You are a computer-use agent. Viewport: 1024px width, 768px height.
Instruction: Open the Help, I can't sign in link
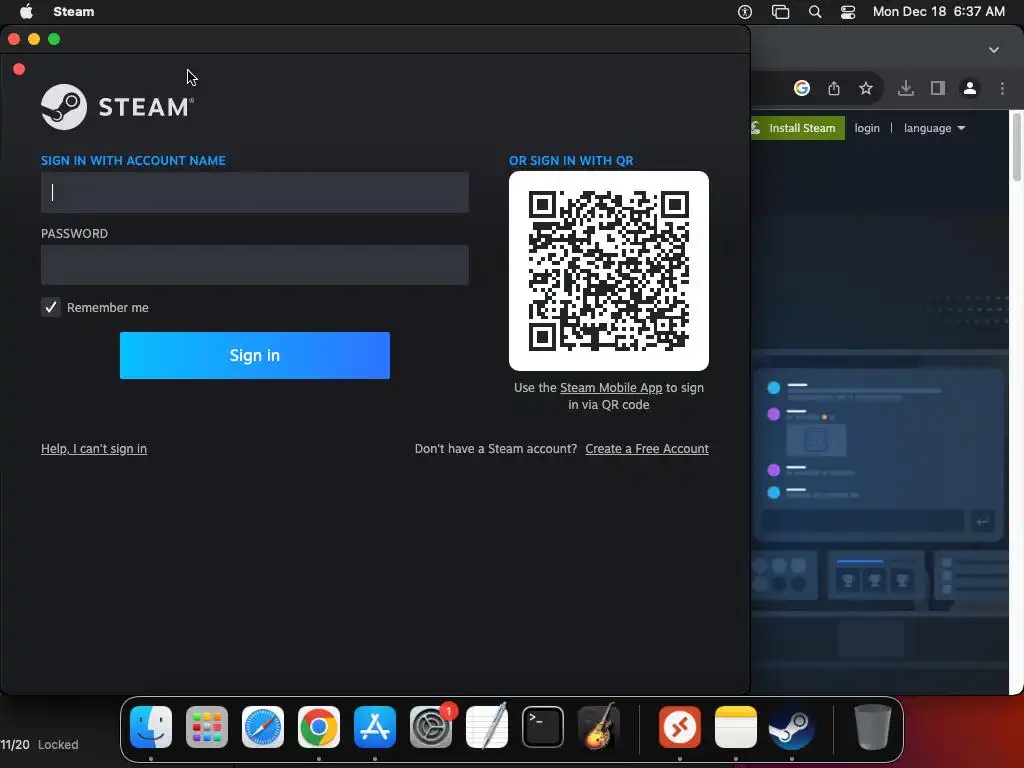94,449
